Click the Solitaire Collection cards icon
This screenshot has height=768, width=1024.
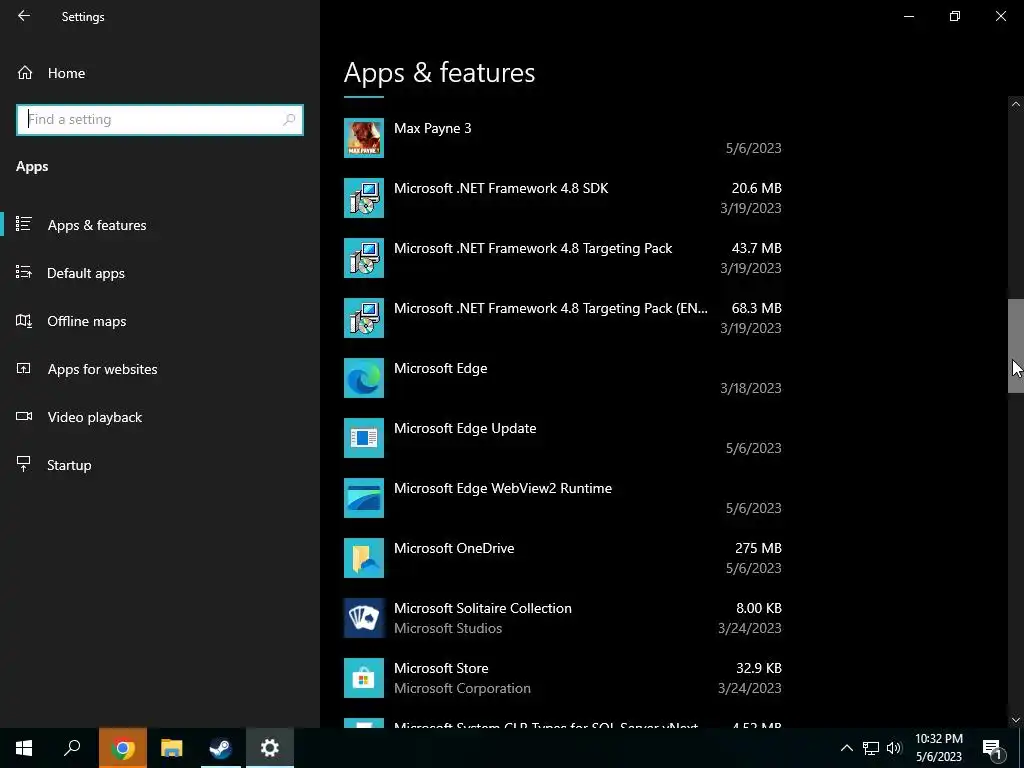point(364,618)
